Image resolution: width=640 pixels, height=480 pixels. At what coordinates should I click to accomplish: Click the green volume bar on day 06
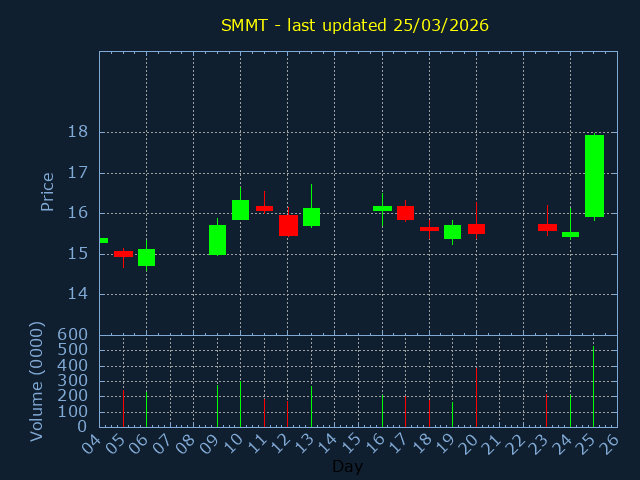[146, 408]
